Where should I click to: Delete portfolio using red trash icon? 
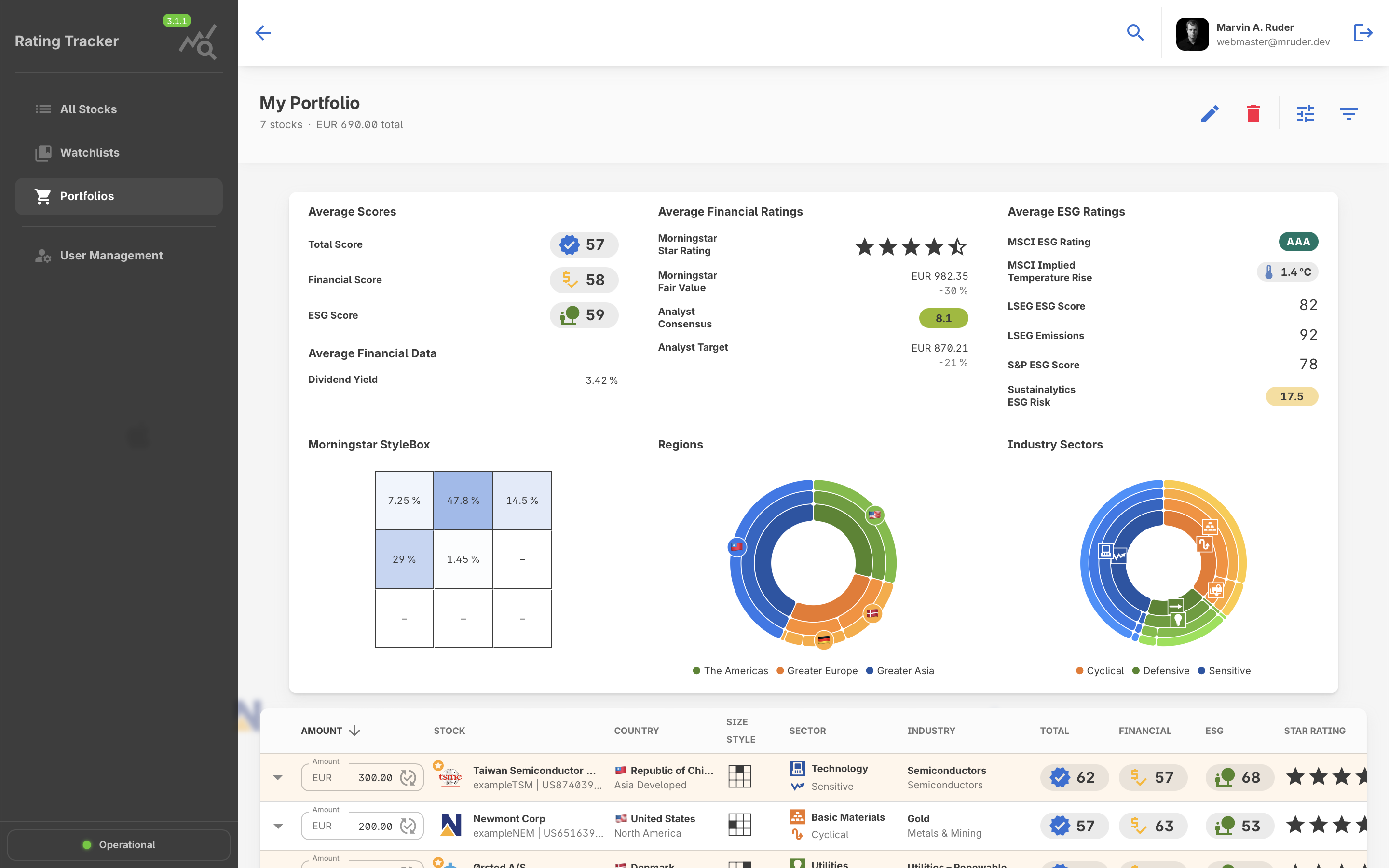point(1253,114)
